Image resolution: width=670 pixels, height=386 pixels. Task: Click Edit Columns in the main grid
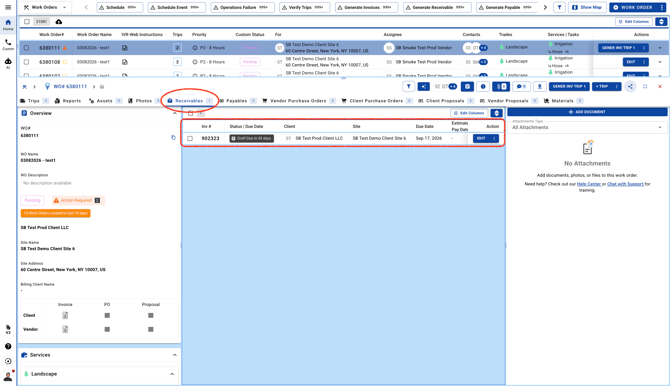[634, 22]
